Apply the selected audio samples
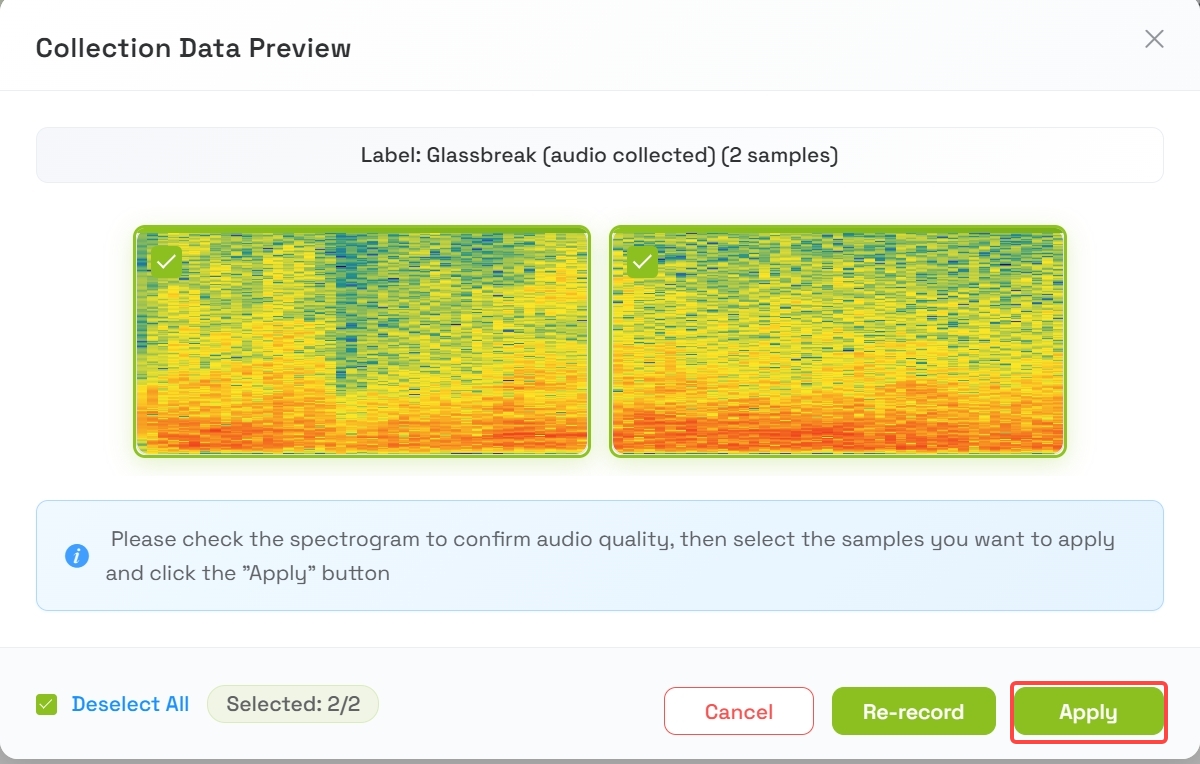Image resolution: width=1200 pixels, height=764 pixels. 1088,713
